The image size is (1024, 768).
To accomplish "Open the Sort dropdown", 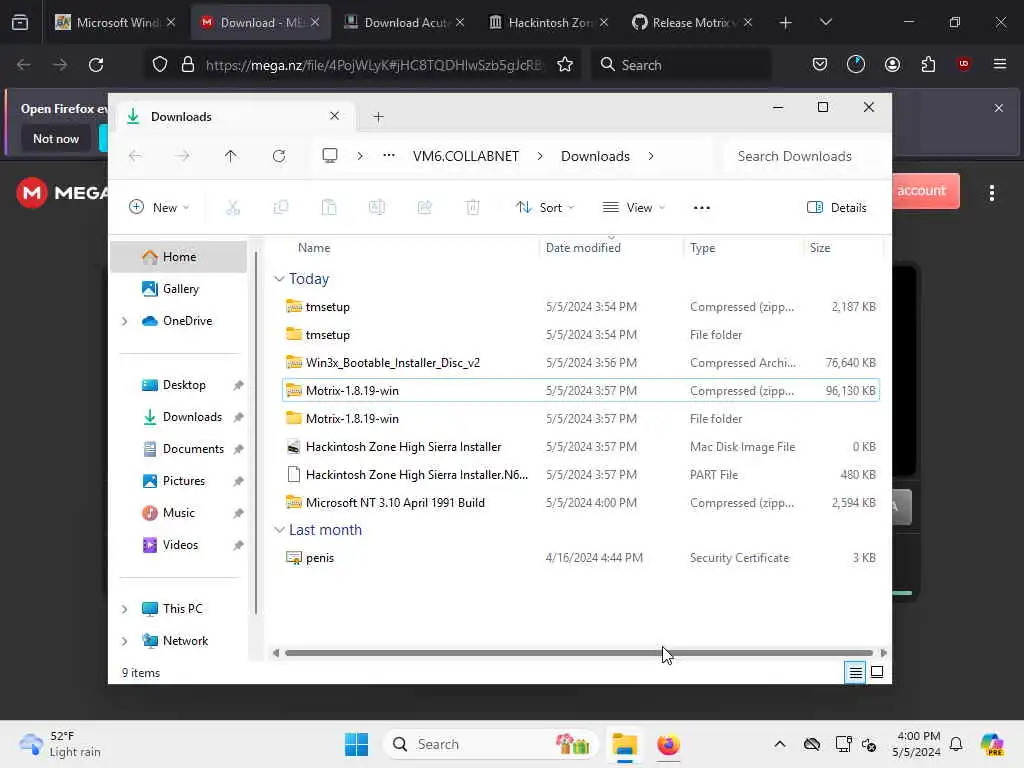I will click(x=545, y=208).
